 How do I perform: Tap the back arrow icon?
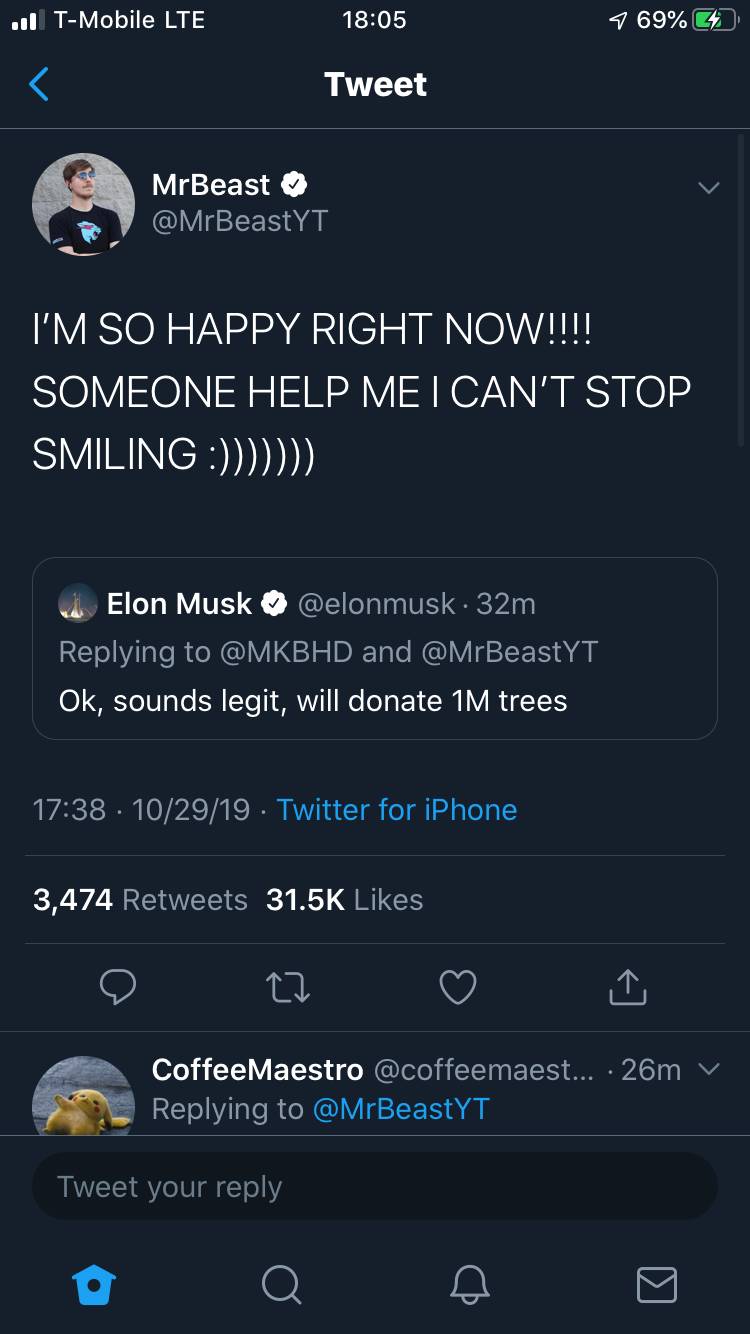(x=39, y=85)
